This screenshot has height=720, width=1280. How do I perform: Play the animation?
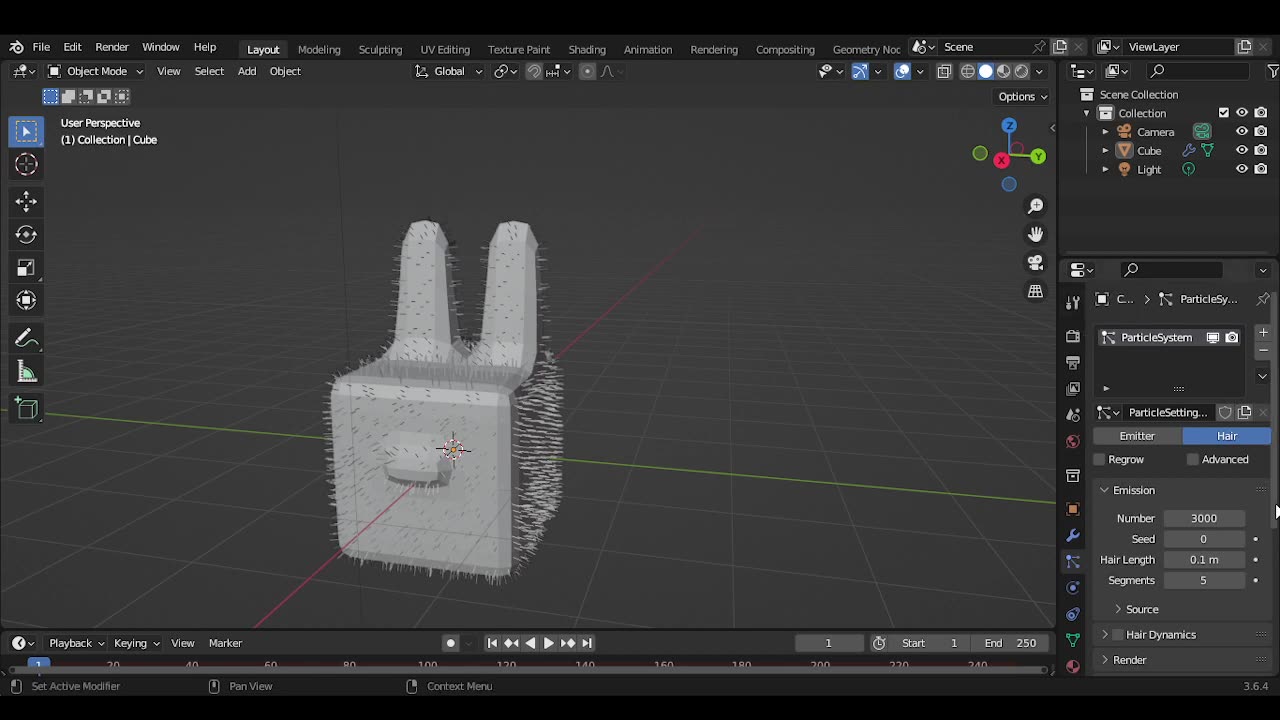pyautogui.click(x=548, y=643)
